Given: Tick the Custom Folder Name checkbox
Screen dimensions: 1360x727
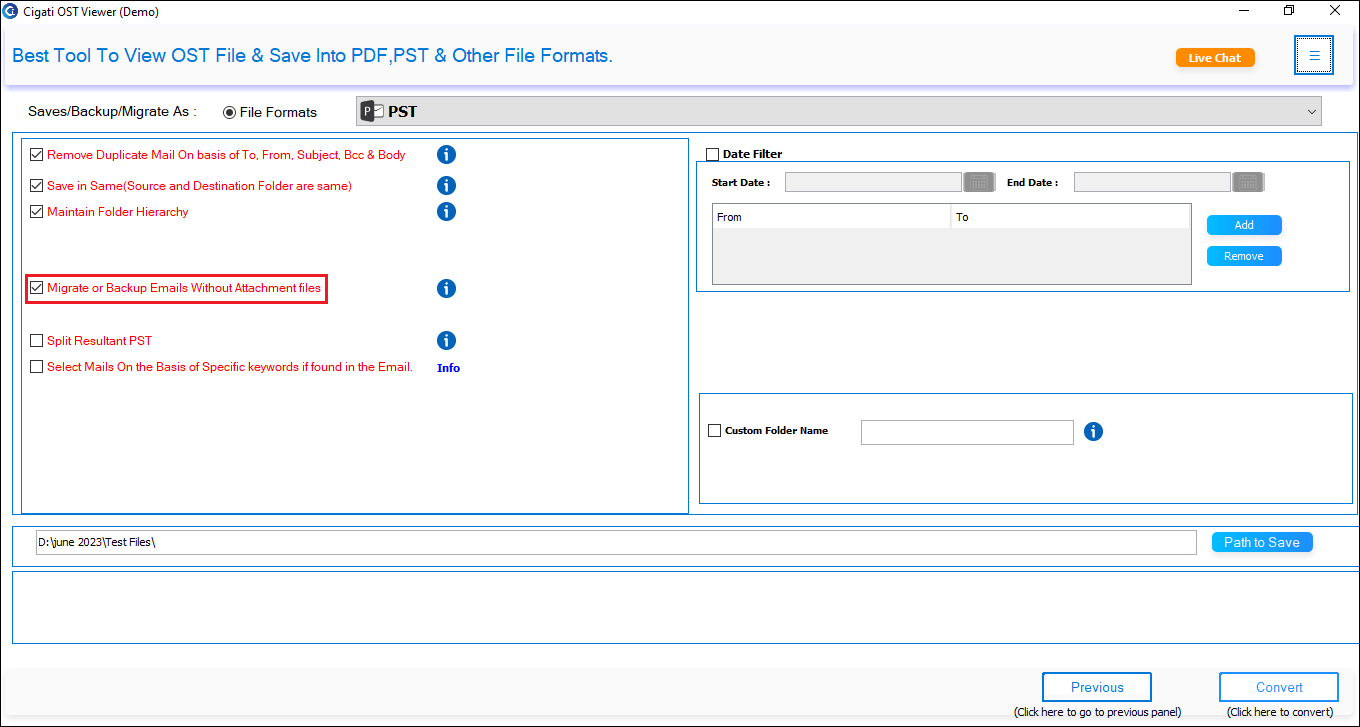Looking at the screenshot, I should point(714,431).
